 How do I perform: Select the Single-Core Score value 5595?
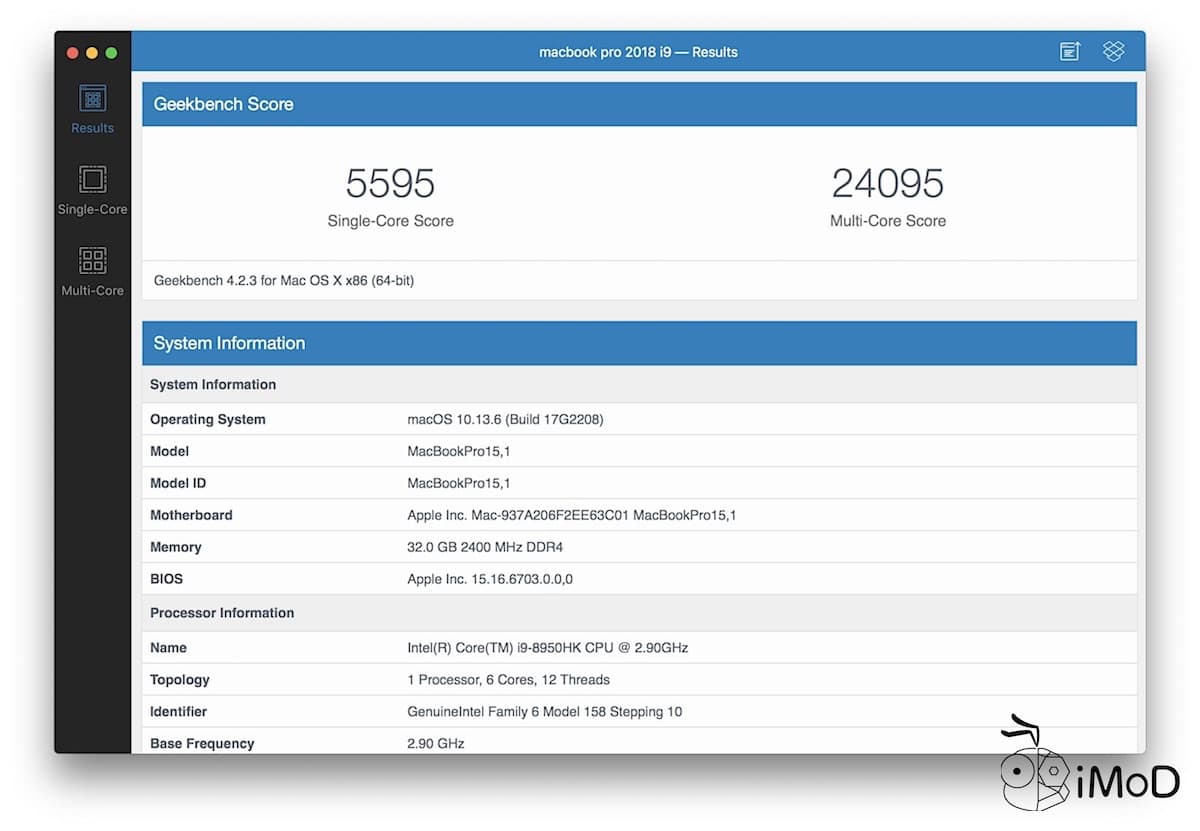[x=390, y=184]
